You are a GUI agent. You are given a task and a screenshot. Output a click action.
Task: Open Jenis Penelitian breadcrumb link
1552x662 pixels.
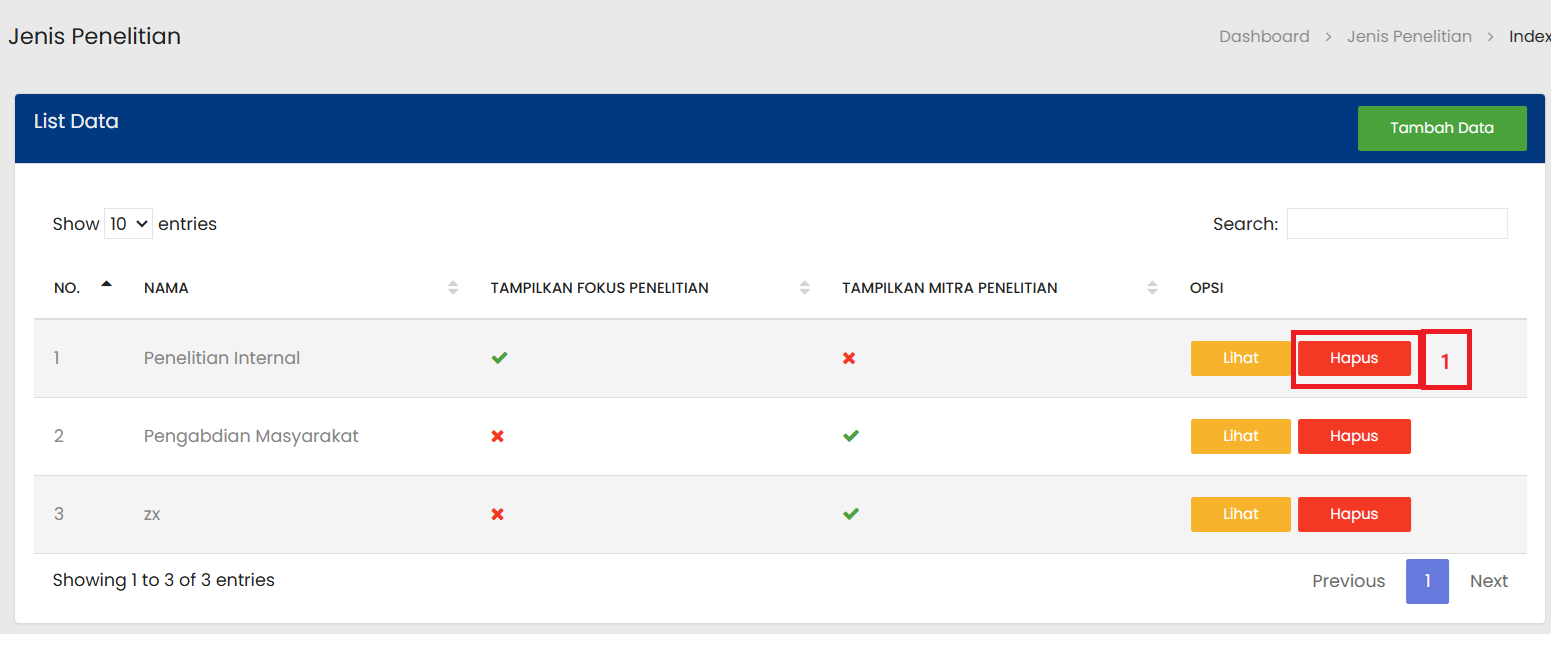click(x=1409, y=37)
